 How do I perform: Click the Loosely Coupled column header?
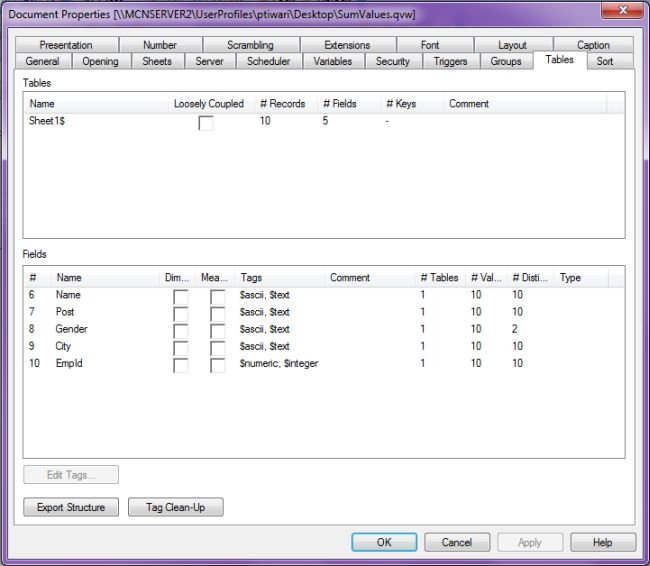(x=211, y=104)
